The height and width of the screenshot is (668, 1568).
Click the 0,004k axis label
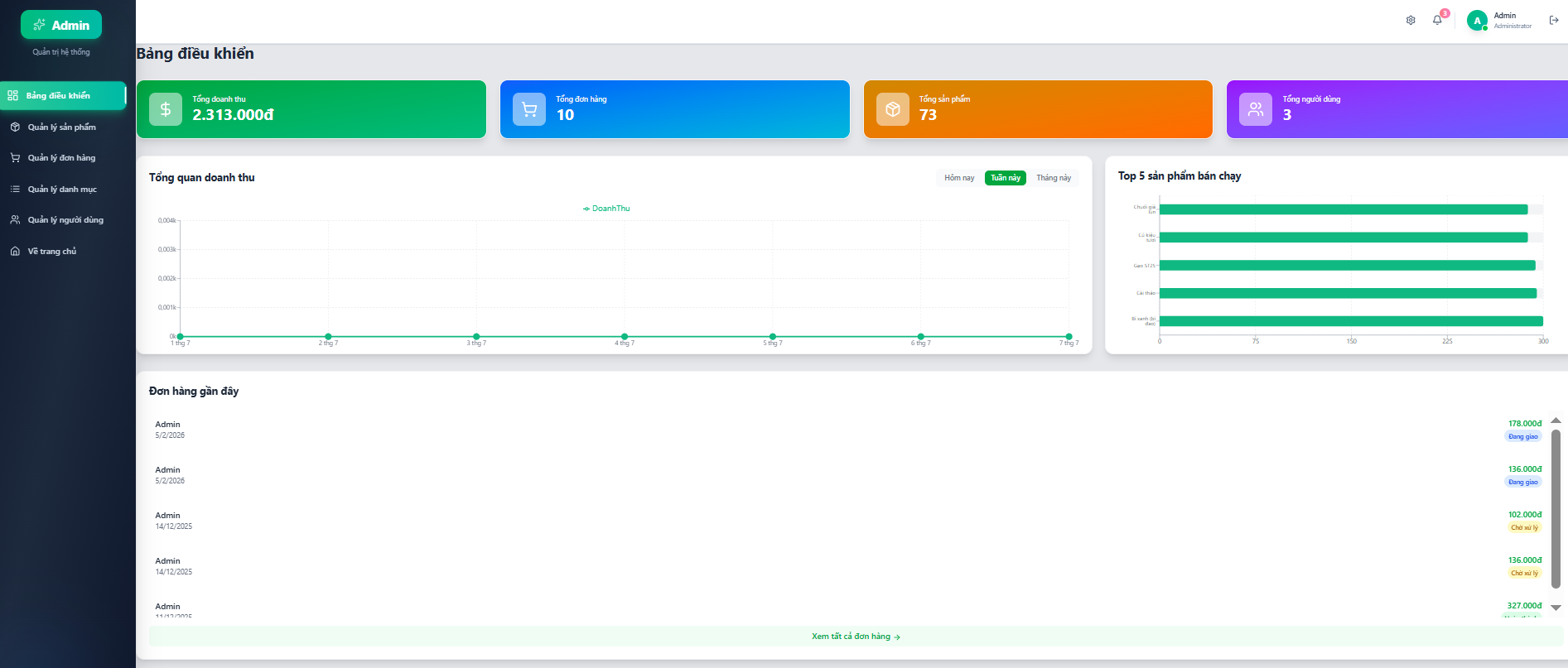[x=166, y=220]
